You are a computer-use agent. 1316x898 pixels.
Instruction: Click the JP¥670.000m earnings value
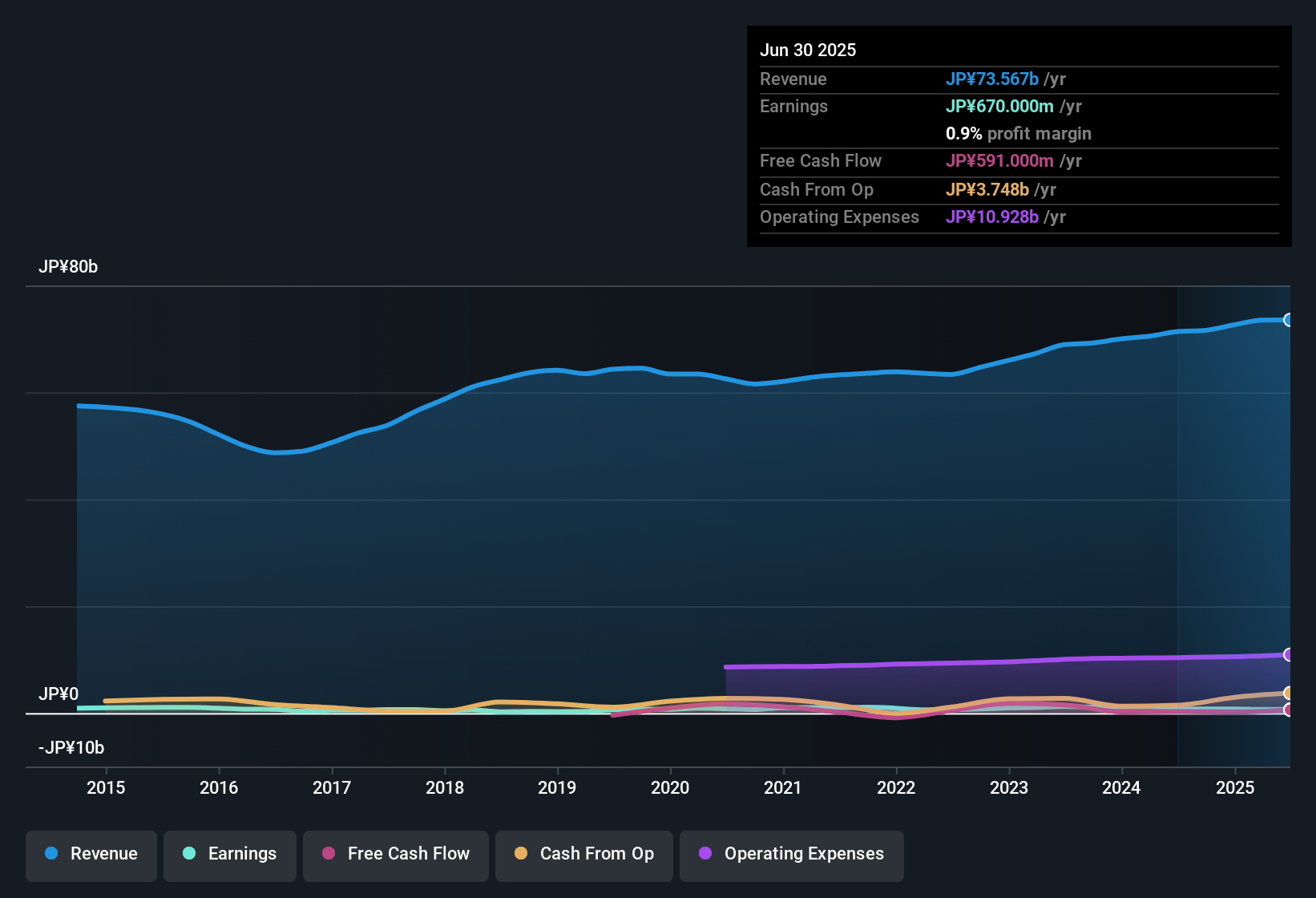click(1000, 106)
